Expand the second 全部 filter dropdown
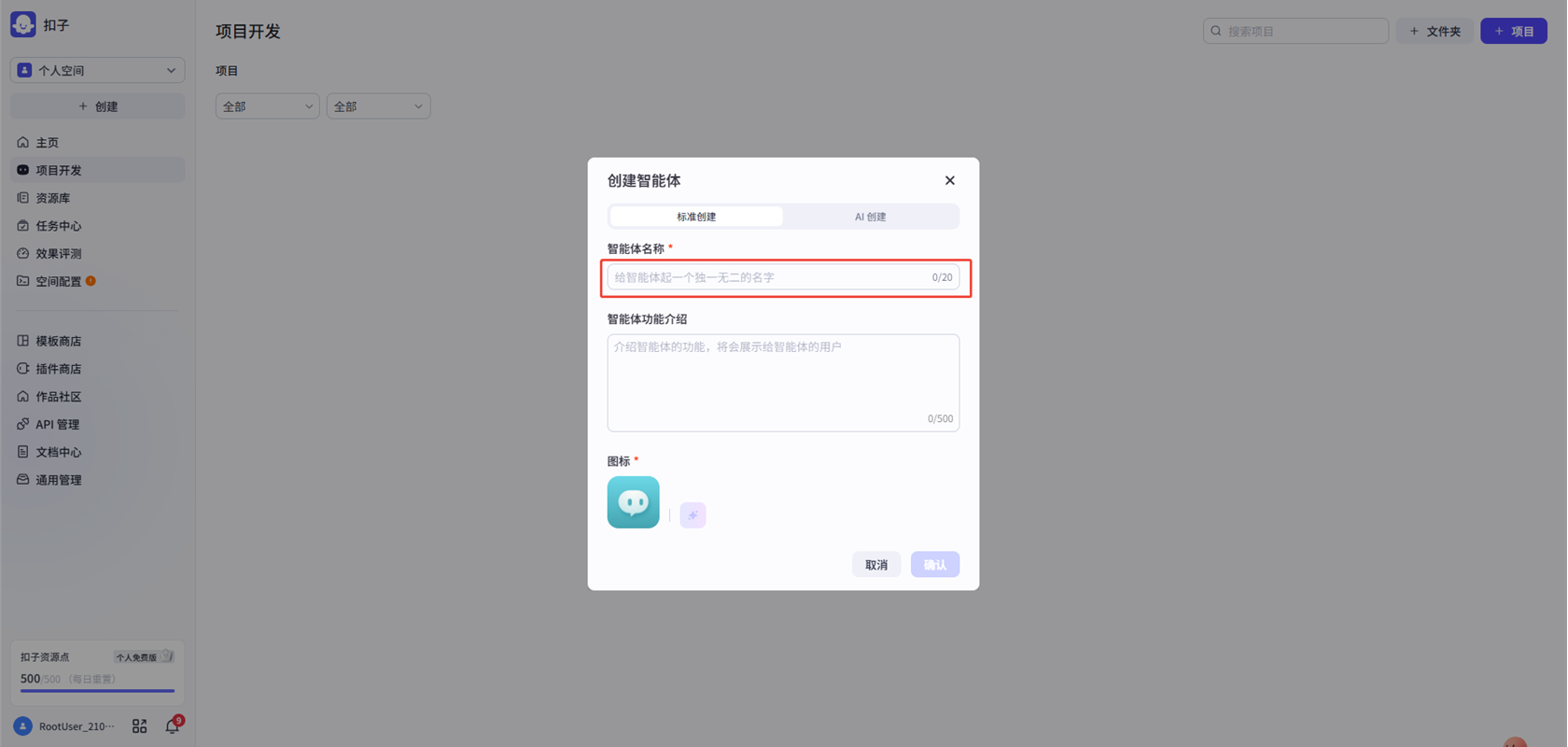The image size is (1568, 747). click(x=378, y=106)
